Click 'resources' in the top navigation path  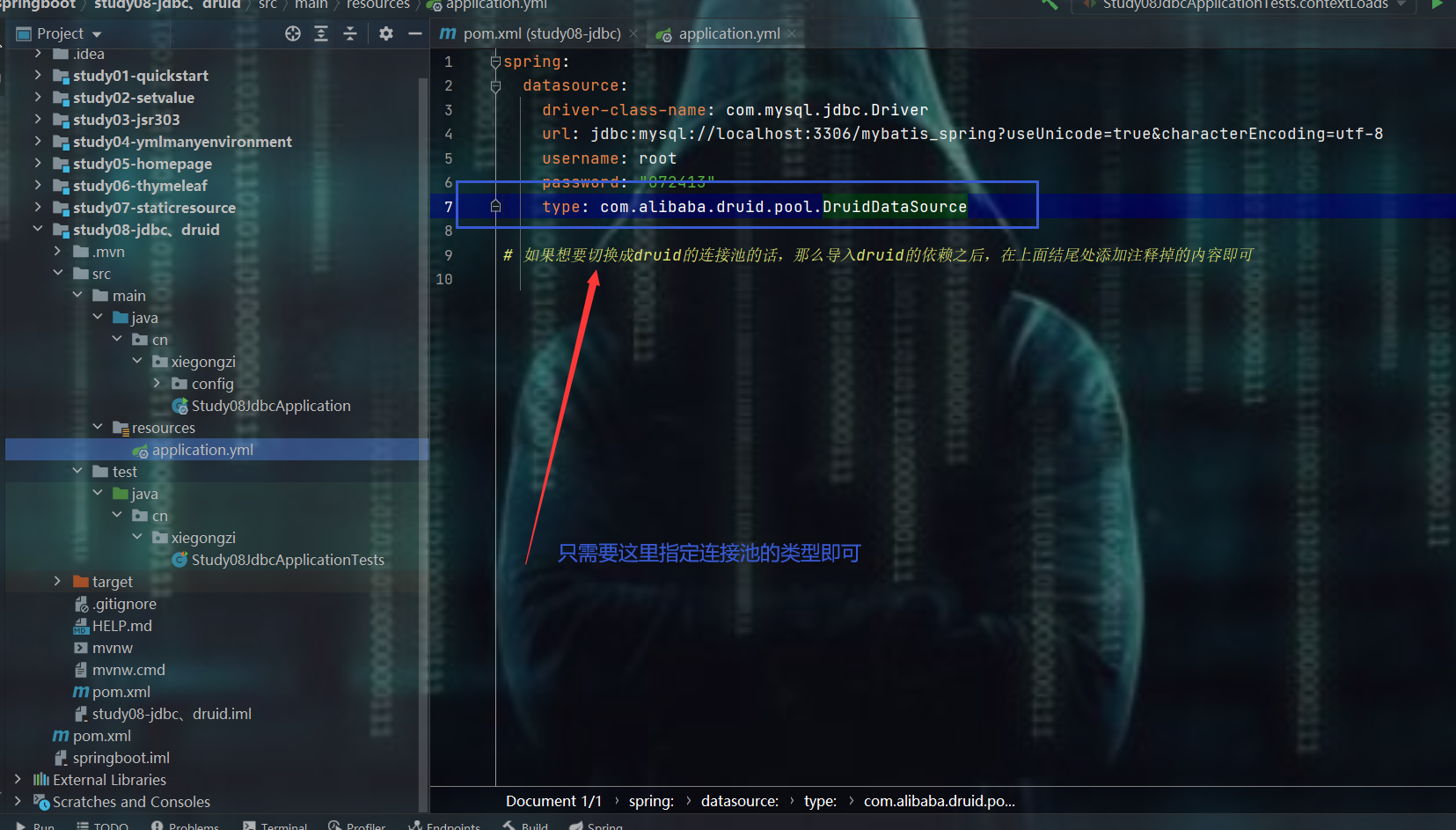(378, 4)
